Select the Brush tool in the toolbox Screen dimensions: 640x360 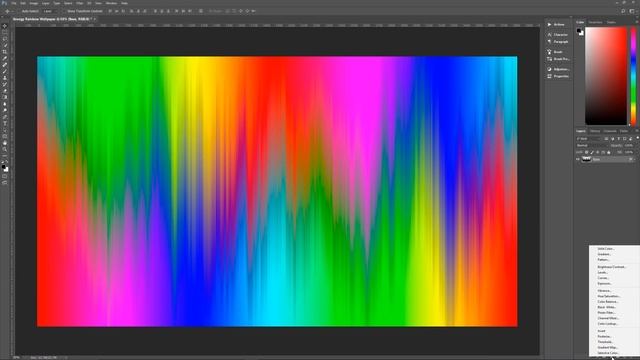click(5, 71)
